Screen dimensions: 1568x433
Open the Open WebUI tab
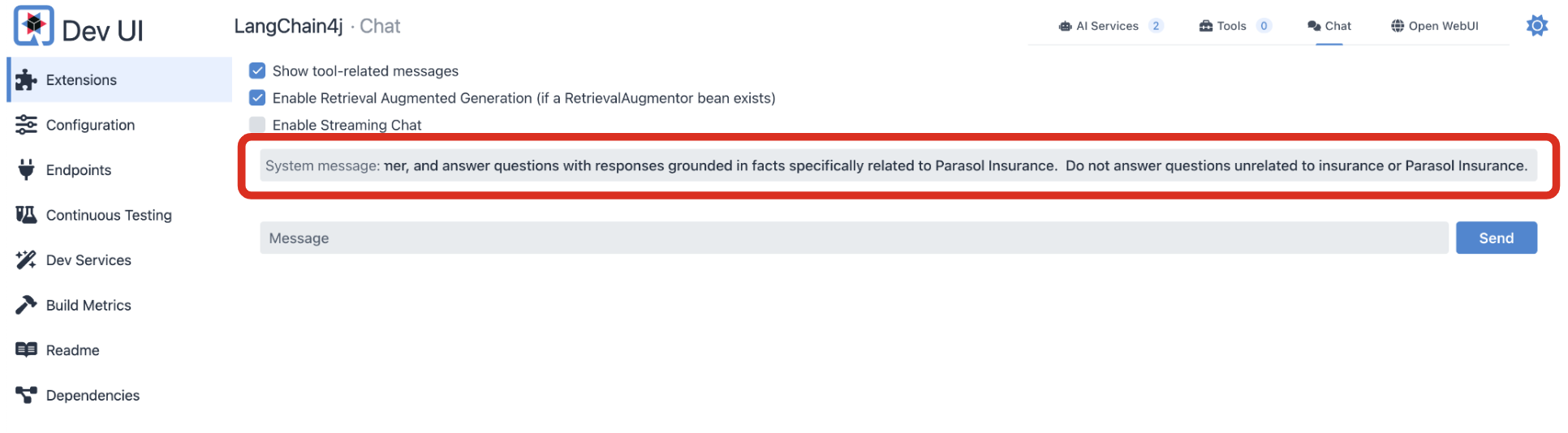1435,26
